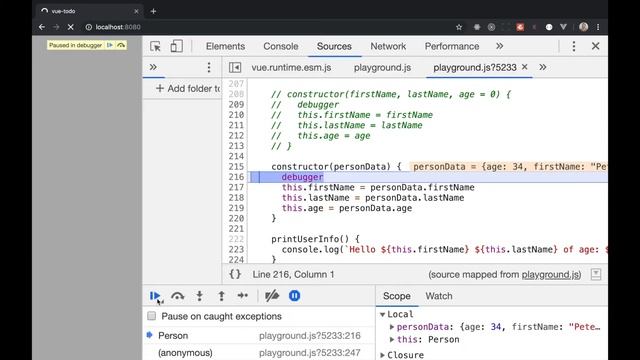Viewport: 640px width, 360px height.
Task: Open the Network tab
Action: pos(388,47)
